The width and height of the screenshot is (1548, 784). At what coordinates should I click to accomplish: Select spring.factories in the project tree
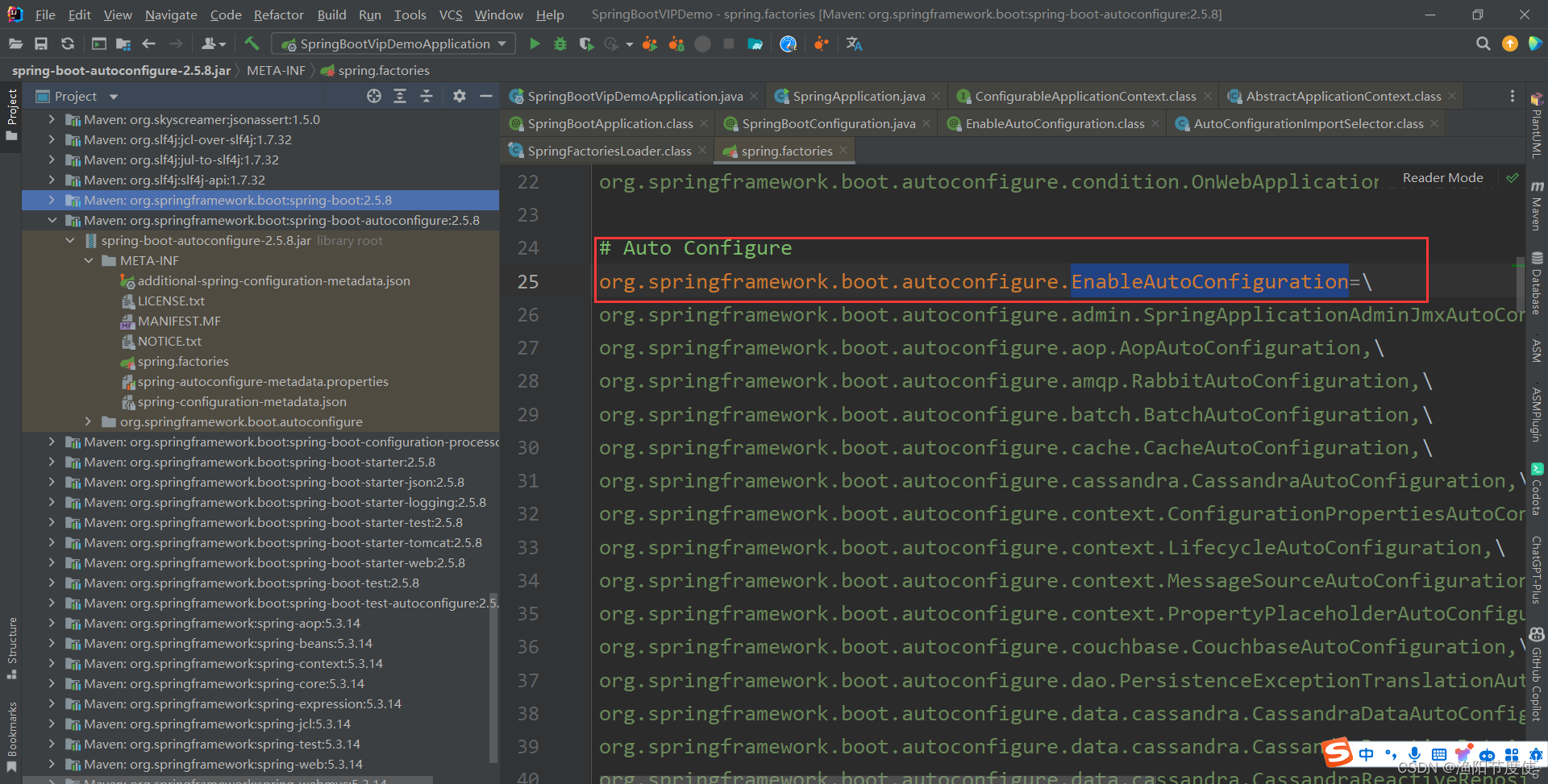click(x=182, y=361)
